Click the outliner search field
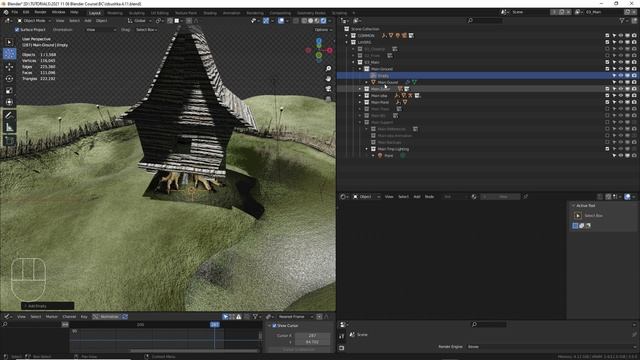The height and width of the screenshot is (360, 640). tap(485, 20)
